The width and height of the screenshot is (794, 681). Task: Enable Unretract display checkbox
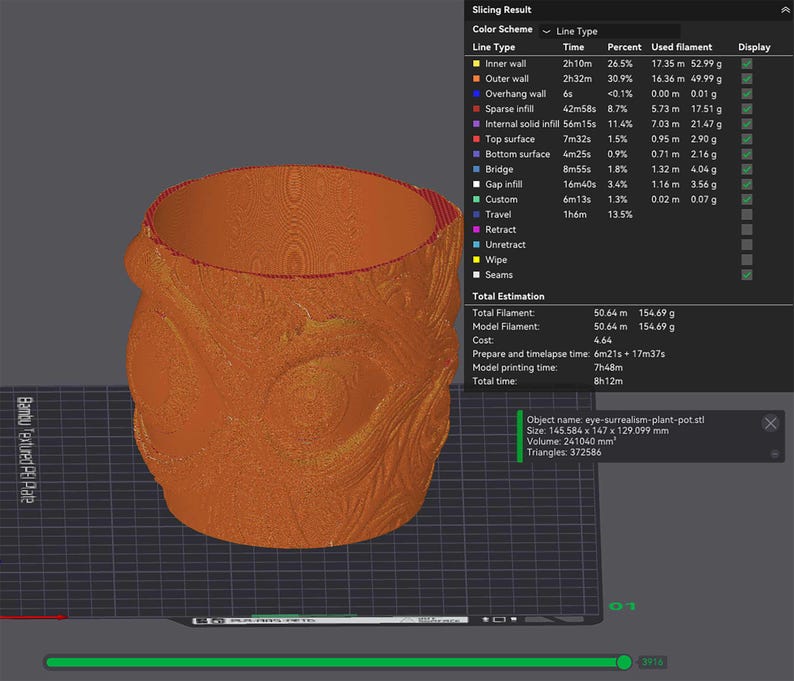(746, 245)
